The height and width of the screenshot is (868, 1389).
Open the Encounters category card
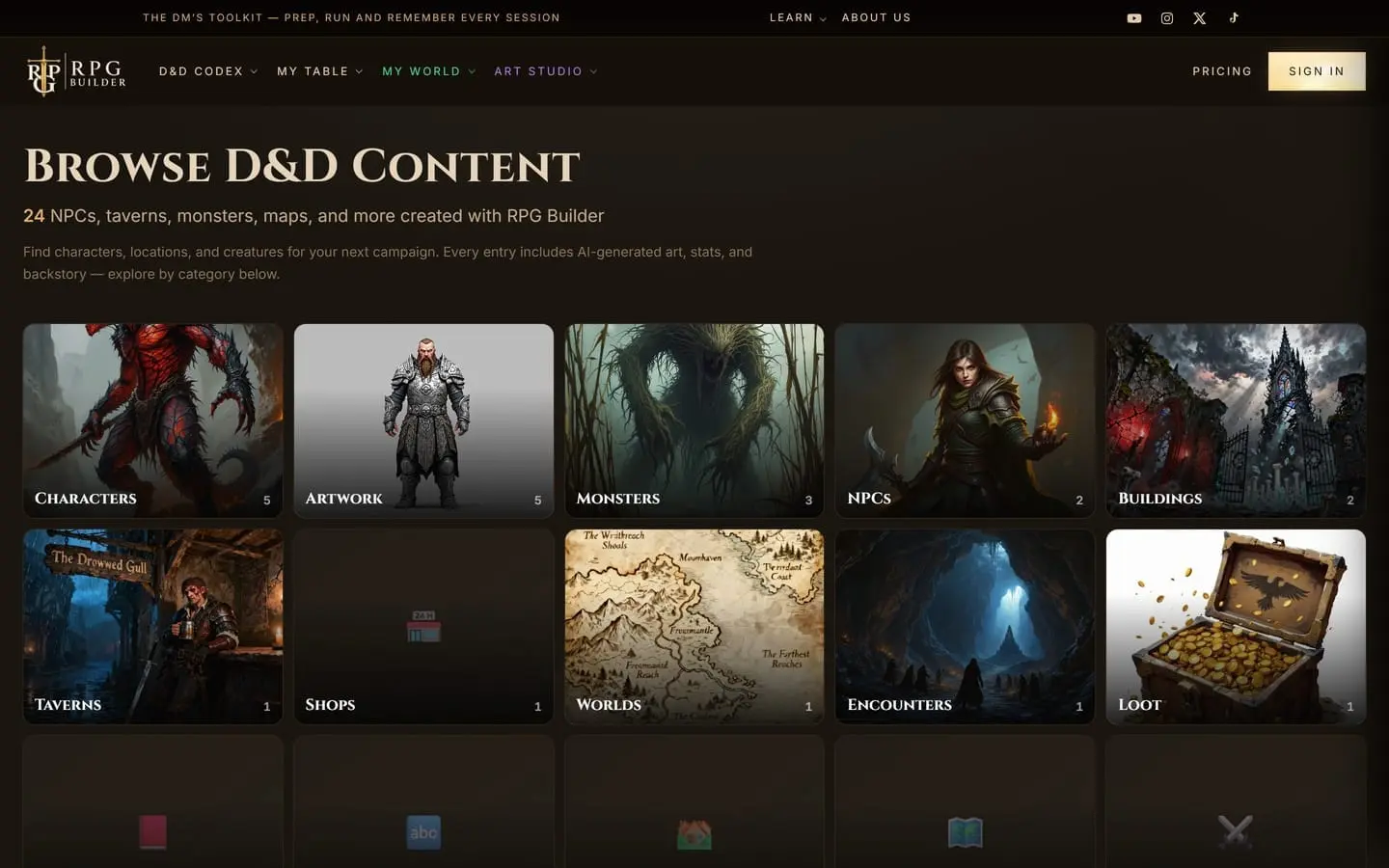pos(966,627)
